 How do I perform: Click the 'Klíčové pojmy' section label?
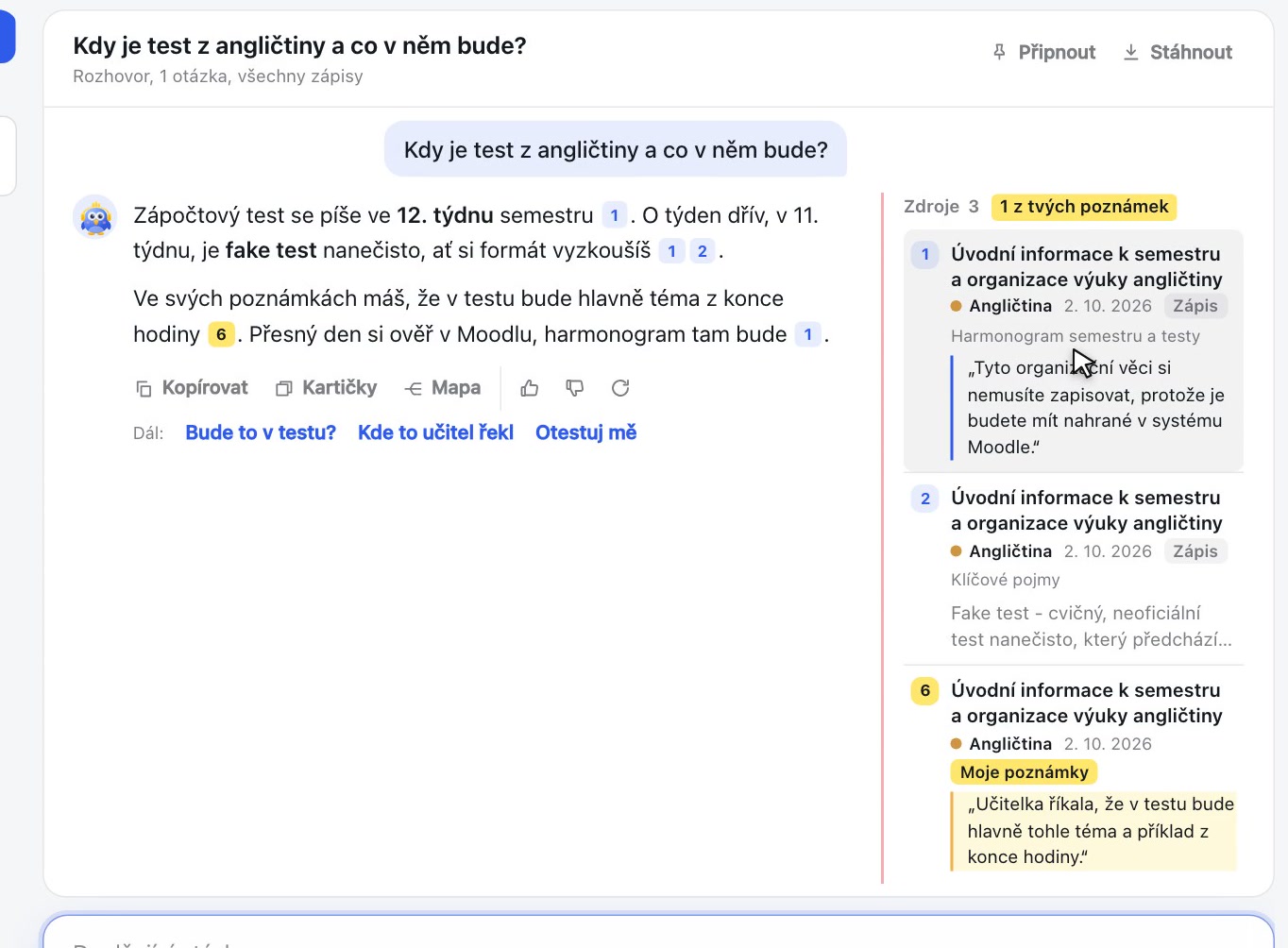(1006, 580)
